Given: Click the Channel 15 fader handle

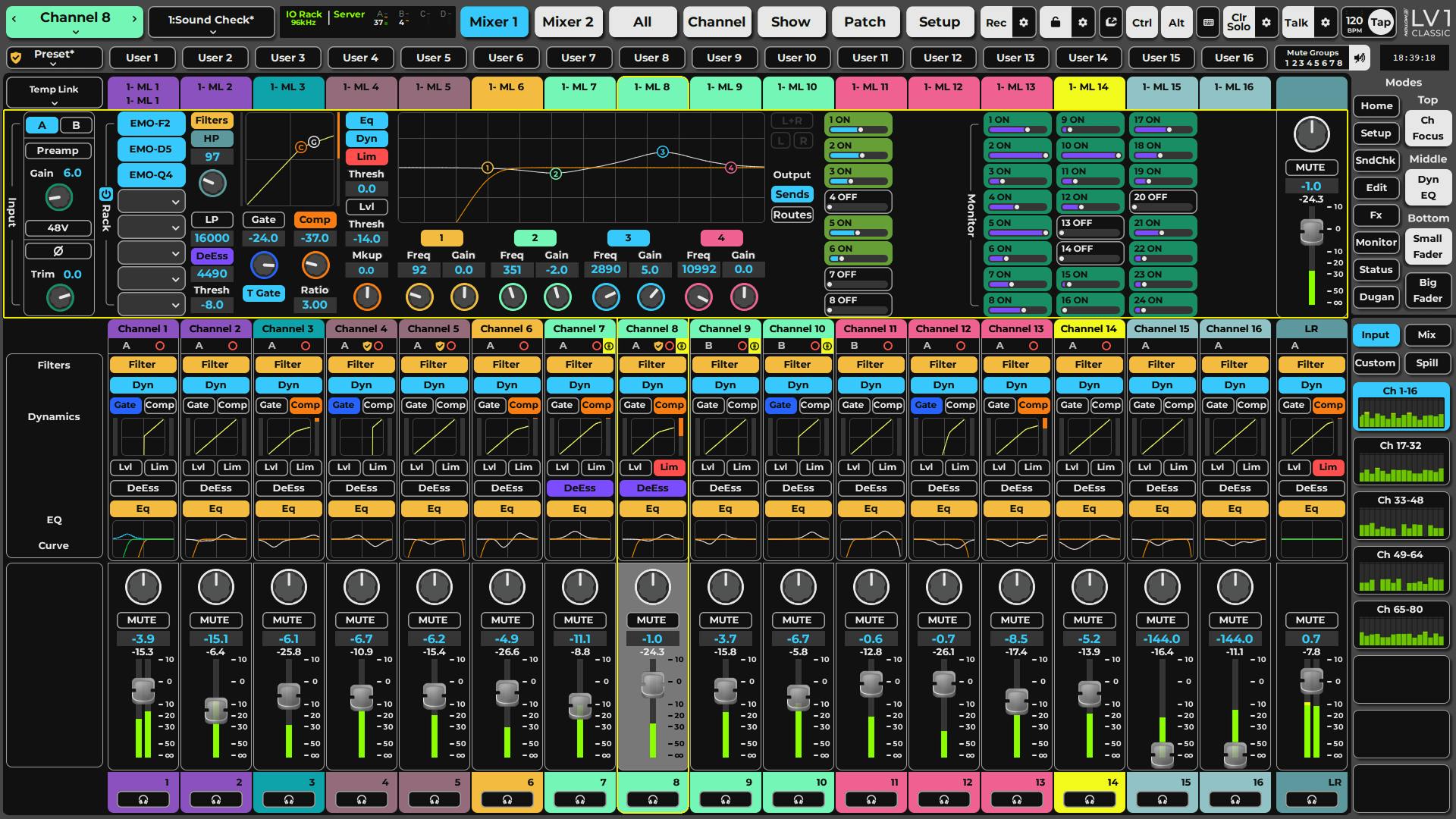Looking at the screenshot, I should [1163, 755].
